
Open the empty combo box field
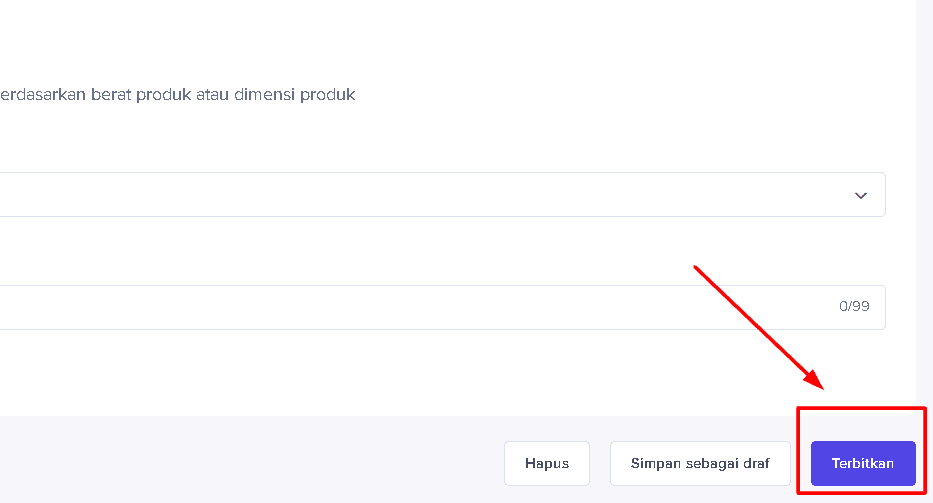click(x=400, y=195)
